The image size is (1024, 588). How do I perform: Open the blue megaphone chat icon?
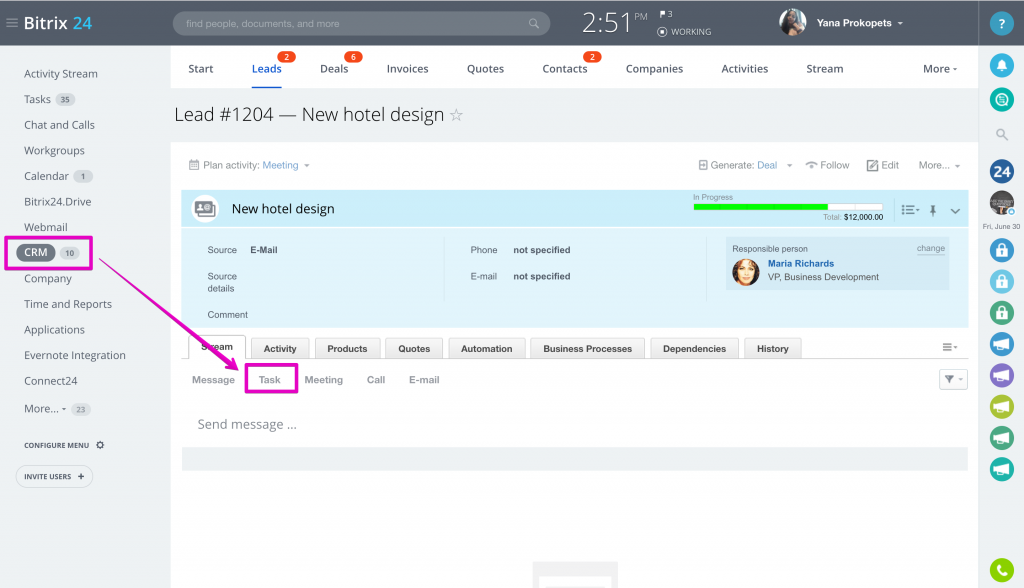tap(1001, 344)
